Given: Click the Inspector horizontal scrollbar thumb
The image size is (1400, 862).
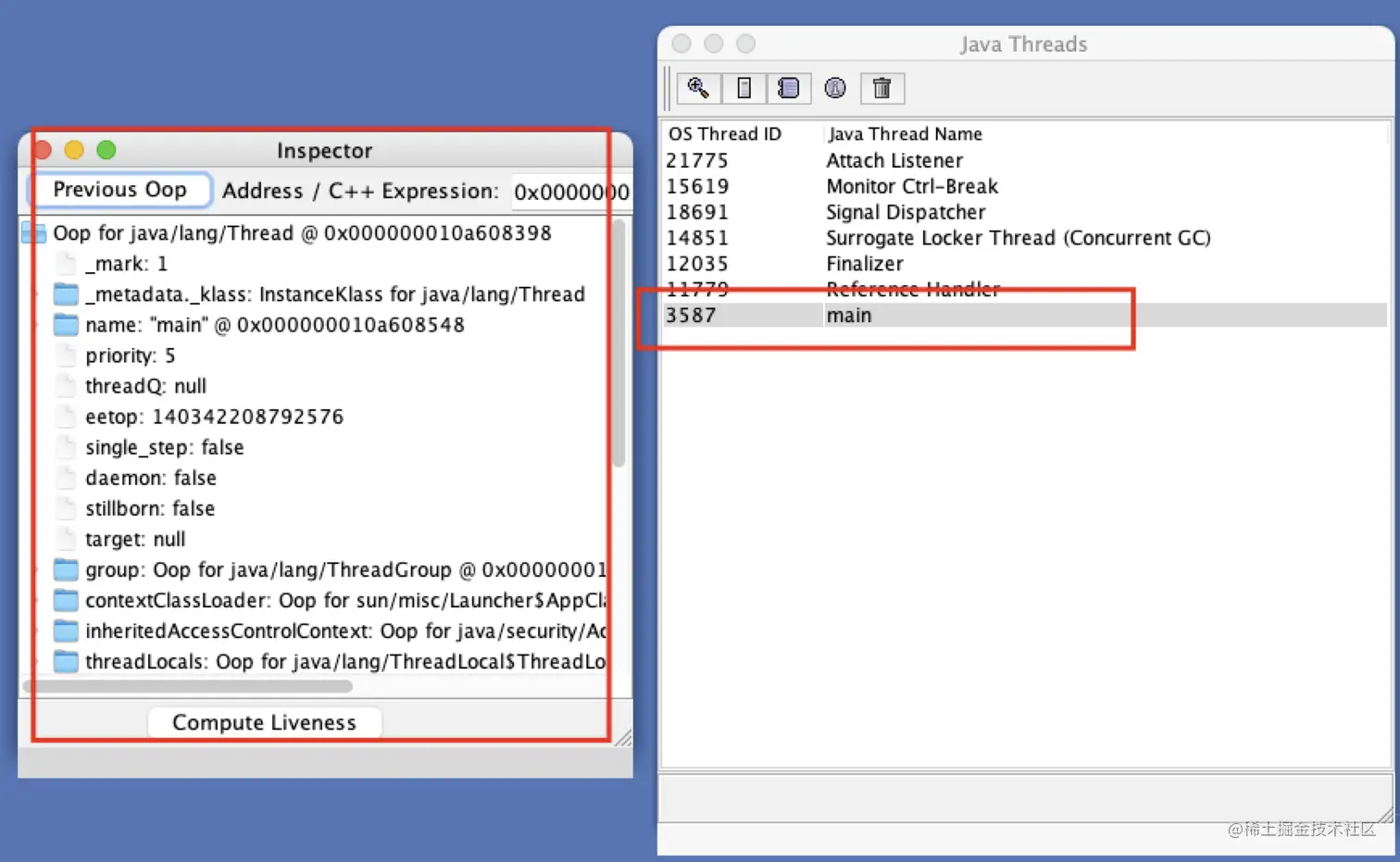Looking at the screenshot, I should click(x=188, y=686).
